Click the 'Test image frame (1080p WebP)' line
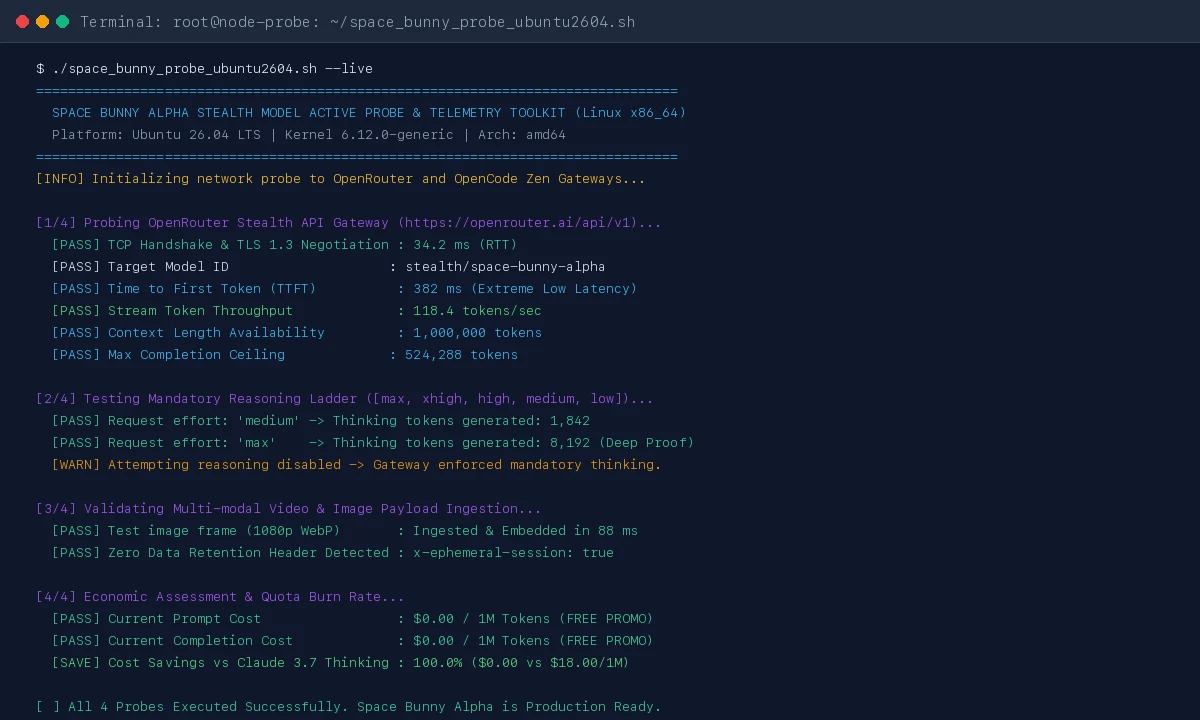 click(345, 531)
